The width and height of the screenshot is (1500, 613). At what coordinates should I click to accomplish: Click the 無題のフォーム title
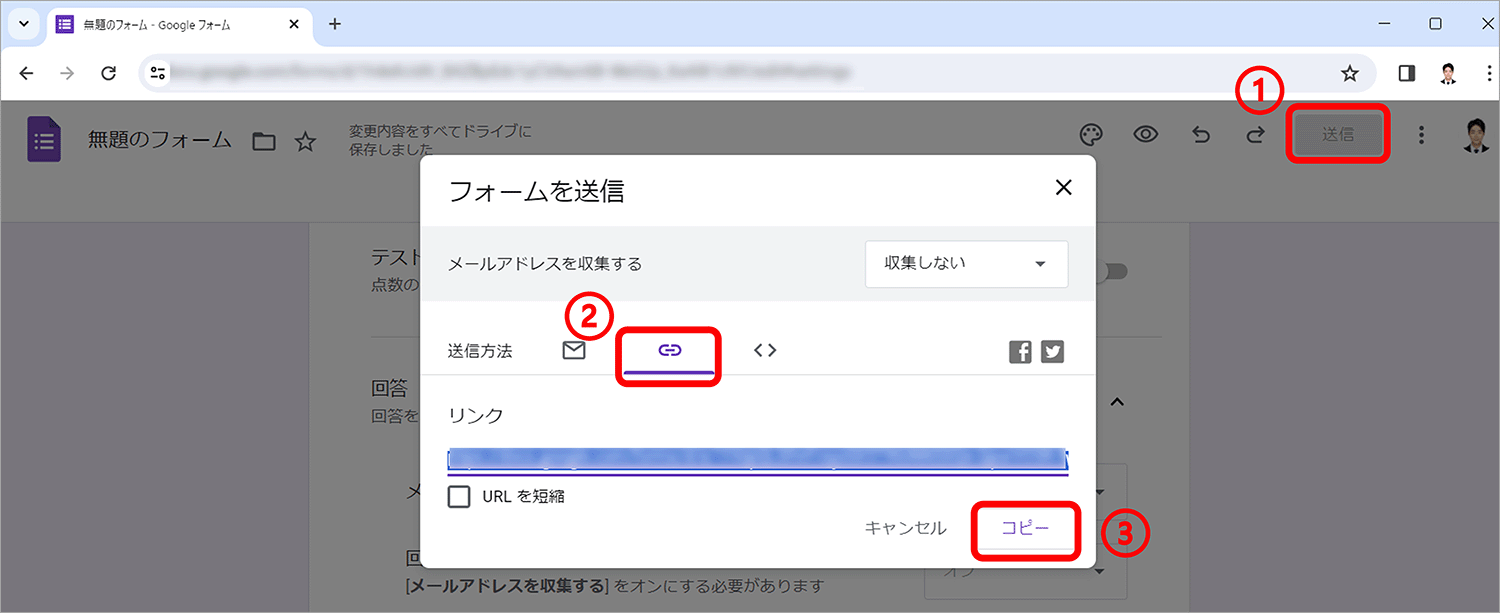pos(160,140)
